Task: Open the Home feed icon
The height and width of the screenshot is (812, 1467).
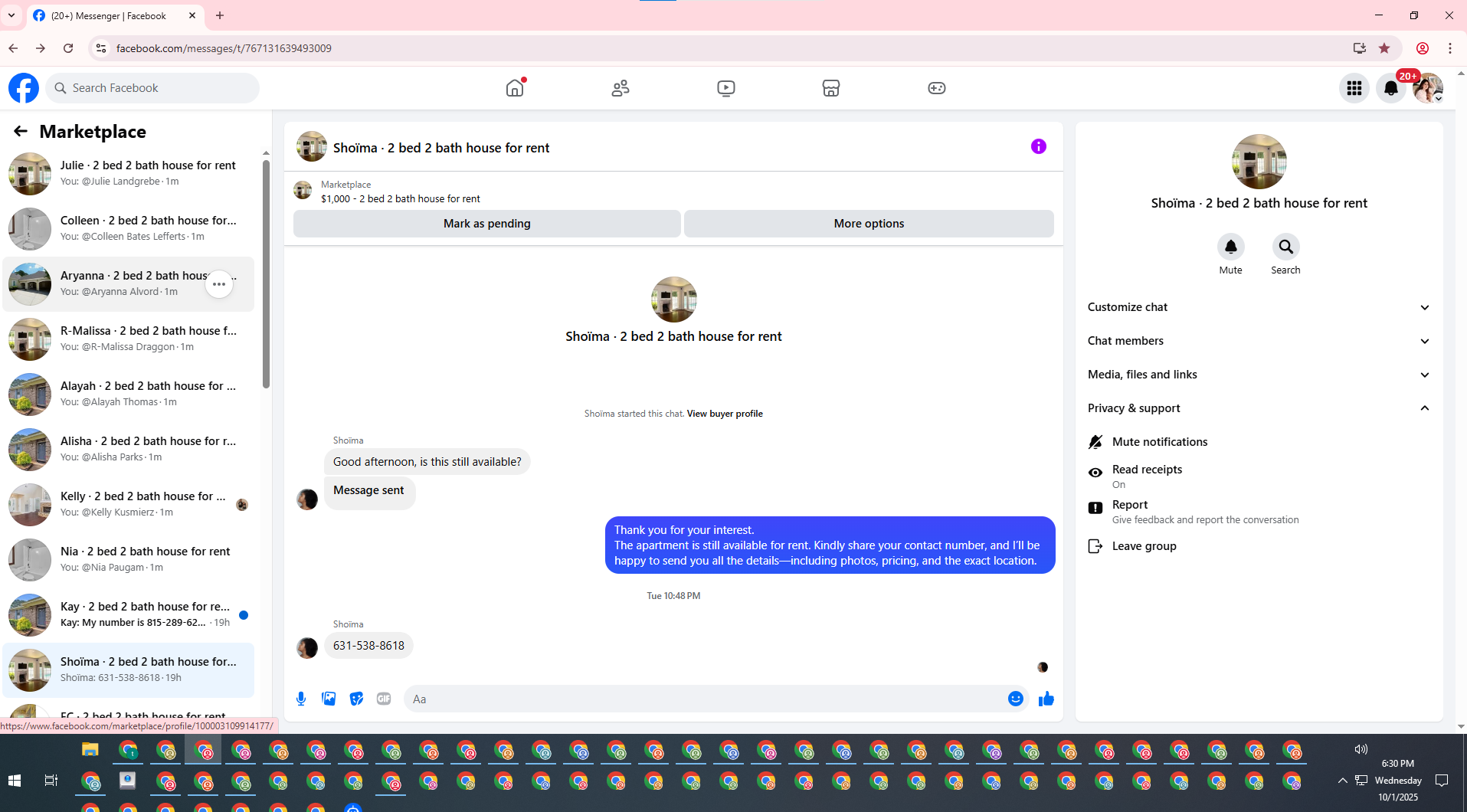Action: click(515, 88)
